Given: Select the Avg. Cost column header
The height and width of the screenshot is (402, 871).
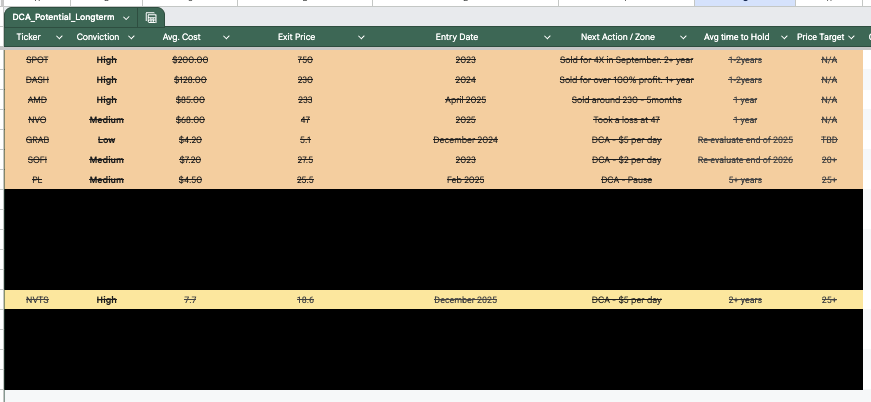Looking at the screenshot, I should 182,37.
